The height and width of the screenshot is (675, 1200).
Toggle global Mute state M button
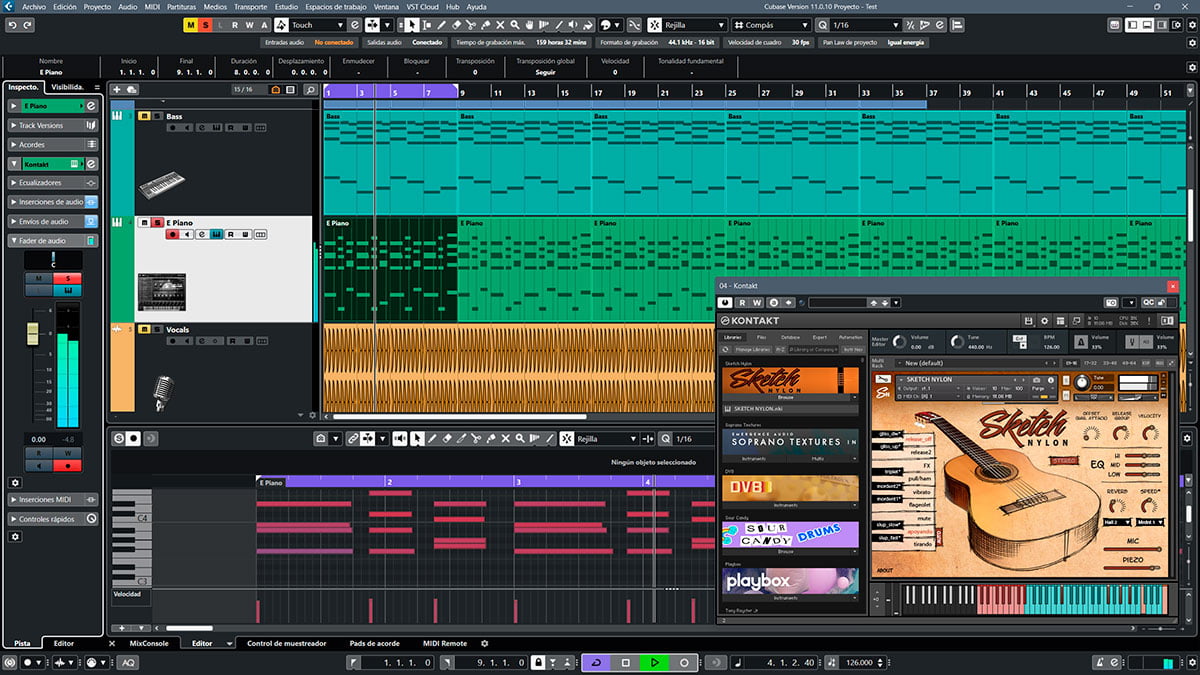coord(191,25)
